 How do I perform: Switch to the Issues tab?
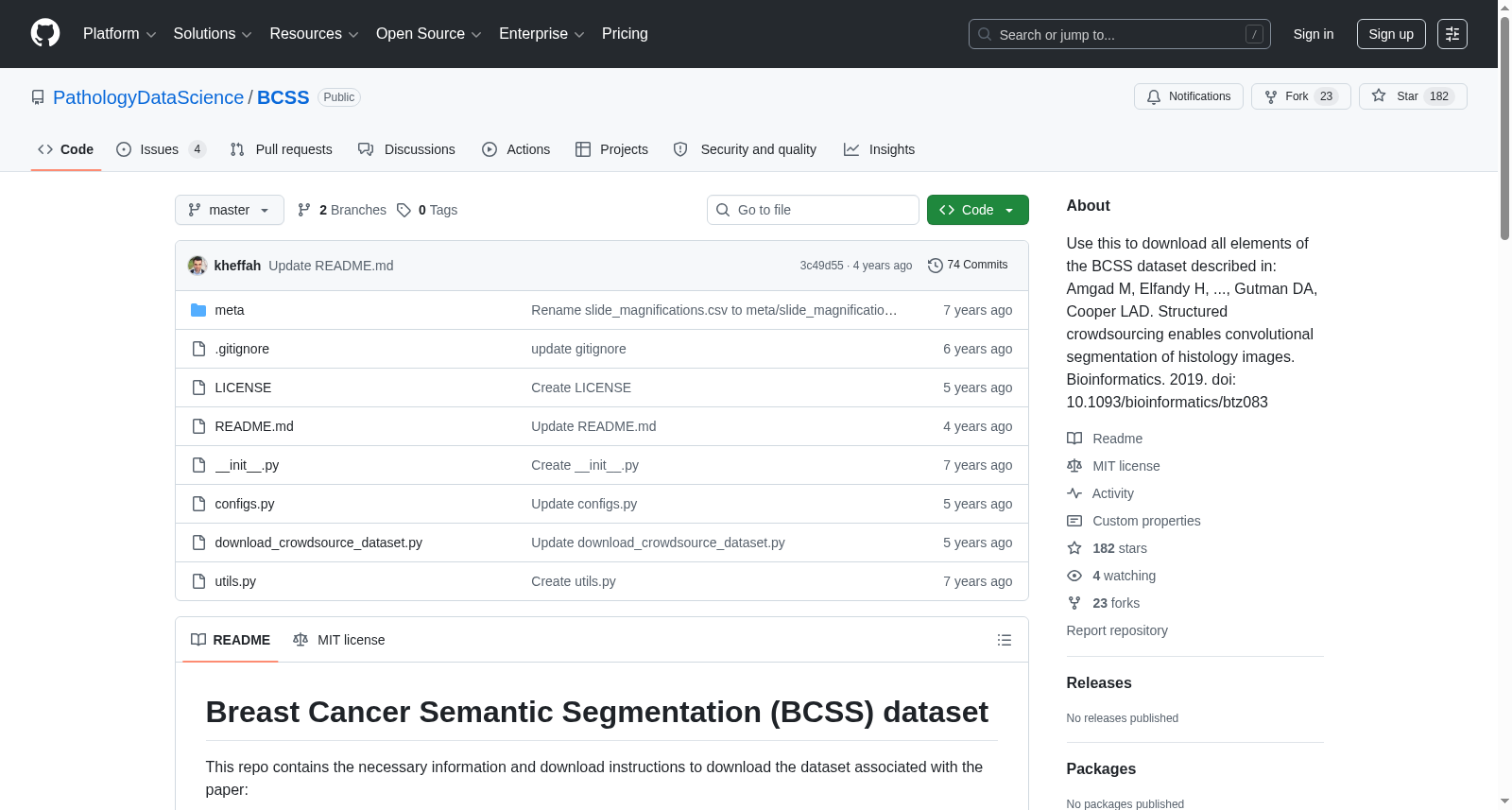[161, 149]
